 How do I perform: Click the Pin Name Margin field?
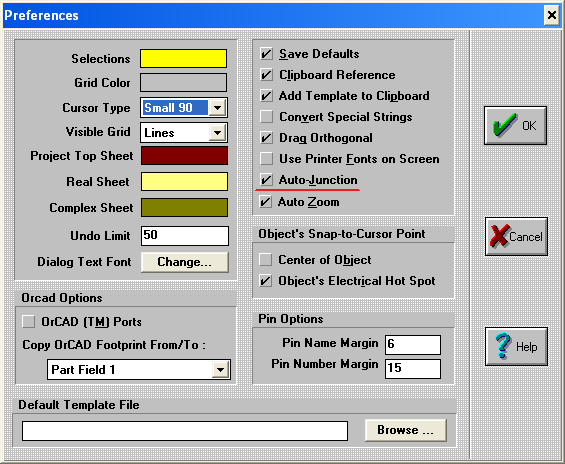click(x=413, y=344)
